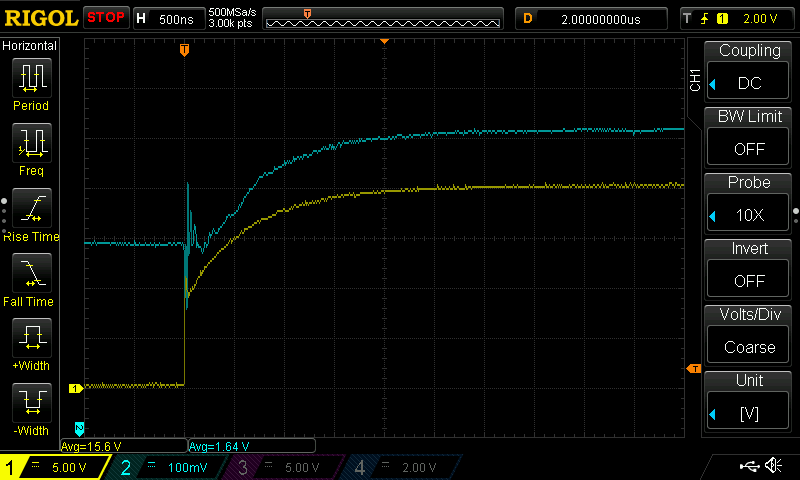The image size is (800, 480).
Task: Choose the Fall Time measurement icon
Action: [x=30, y=274]
